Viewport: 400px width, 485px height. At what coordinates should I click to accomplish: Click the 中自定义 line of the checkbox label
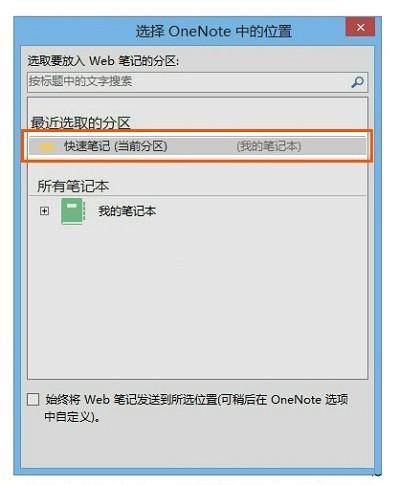pyautogui.click(x=72, y=417)
